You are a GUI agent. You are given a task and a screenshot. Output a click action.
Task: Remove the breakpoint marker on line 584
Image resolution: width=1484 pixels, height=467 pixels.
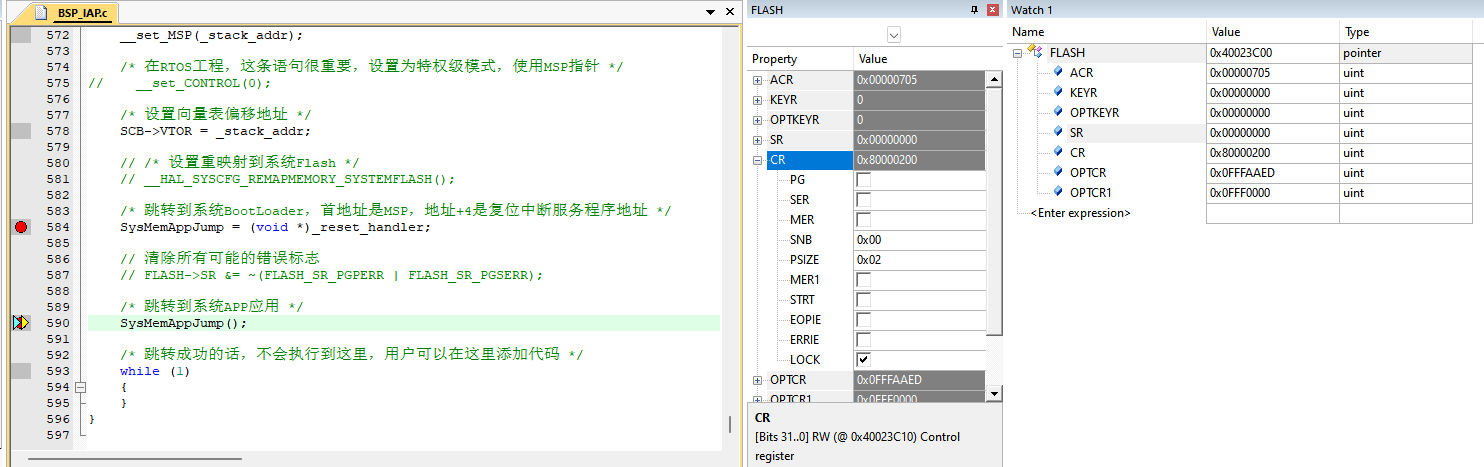pyautogui.click(x=21, y=227)
